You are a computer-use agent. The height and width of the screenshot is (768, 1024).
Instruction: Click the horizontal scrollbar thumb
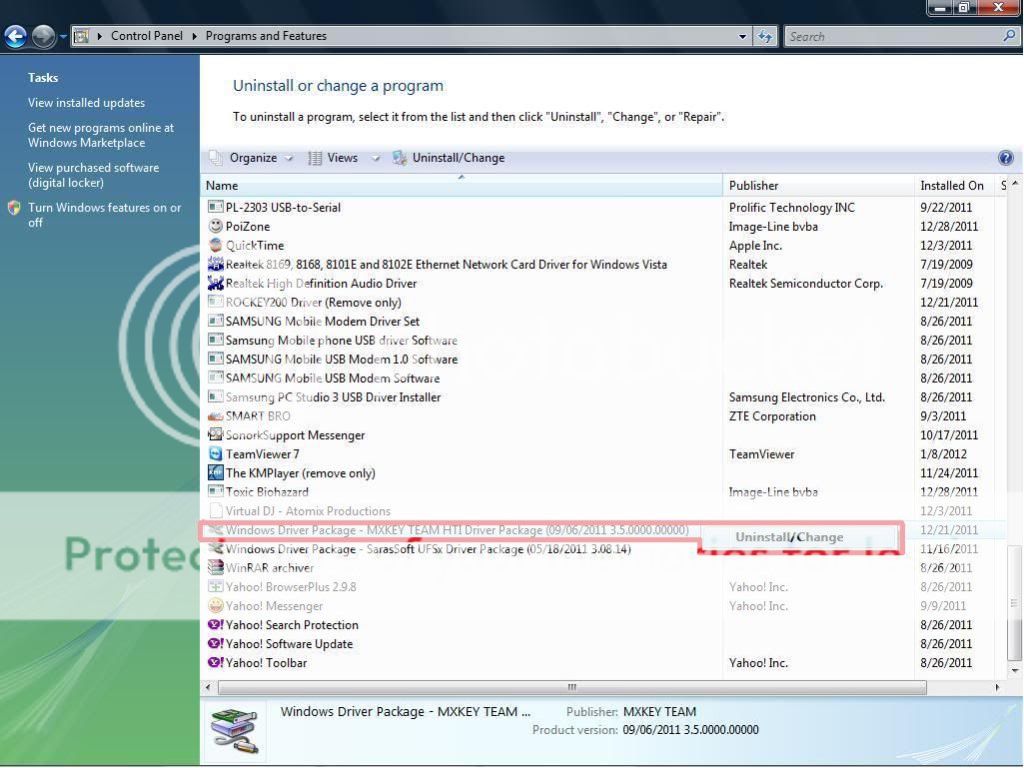click(572, 687)
